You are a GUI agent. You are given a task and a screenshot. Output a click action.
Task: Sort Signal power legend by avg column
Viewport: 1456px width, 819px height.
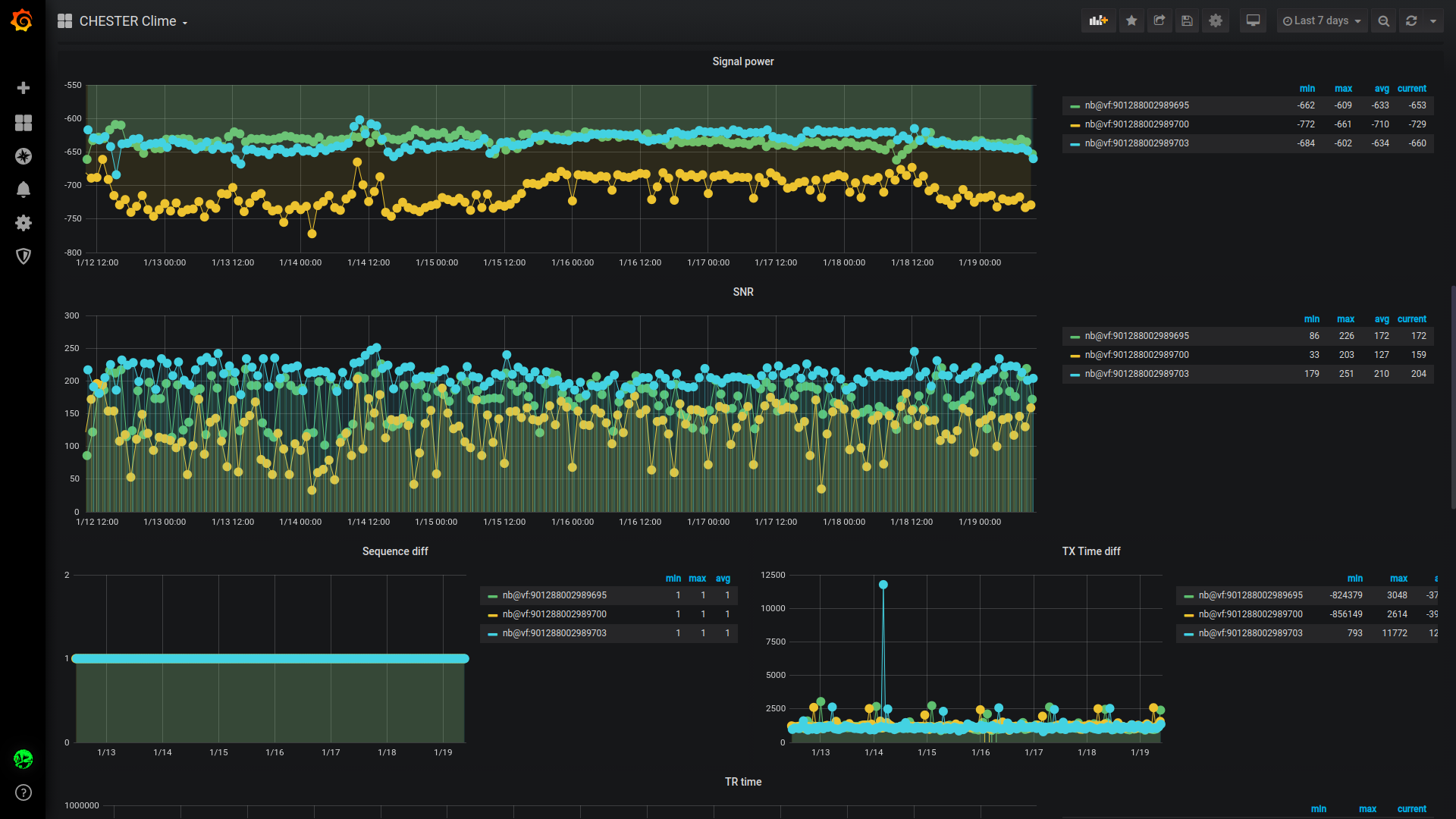1382,89
